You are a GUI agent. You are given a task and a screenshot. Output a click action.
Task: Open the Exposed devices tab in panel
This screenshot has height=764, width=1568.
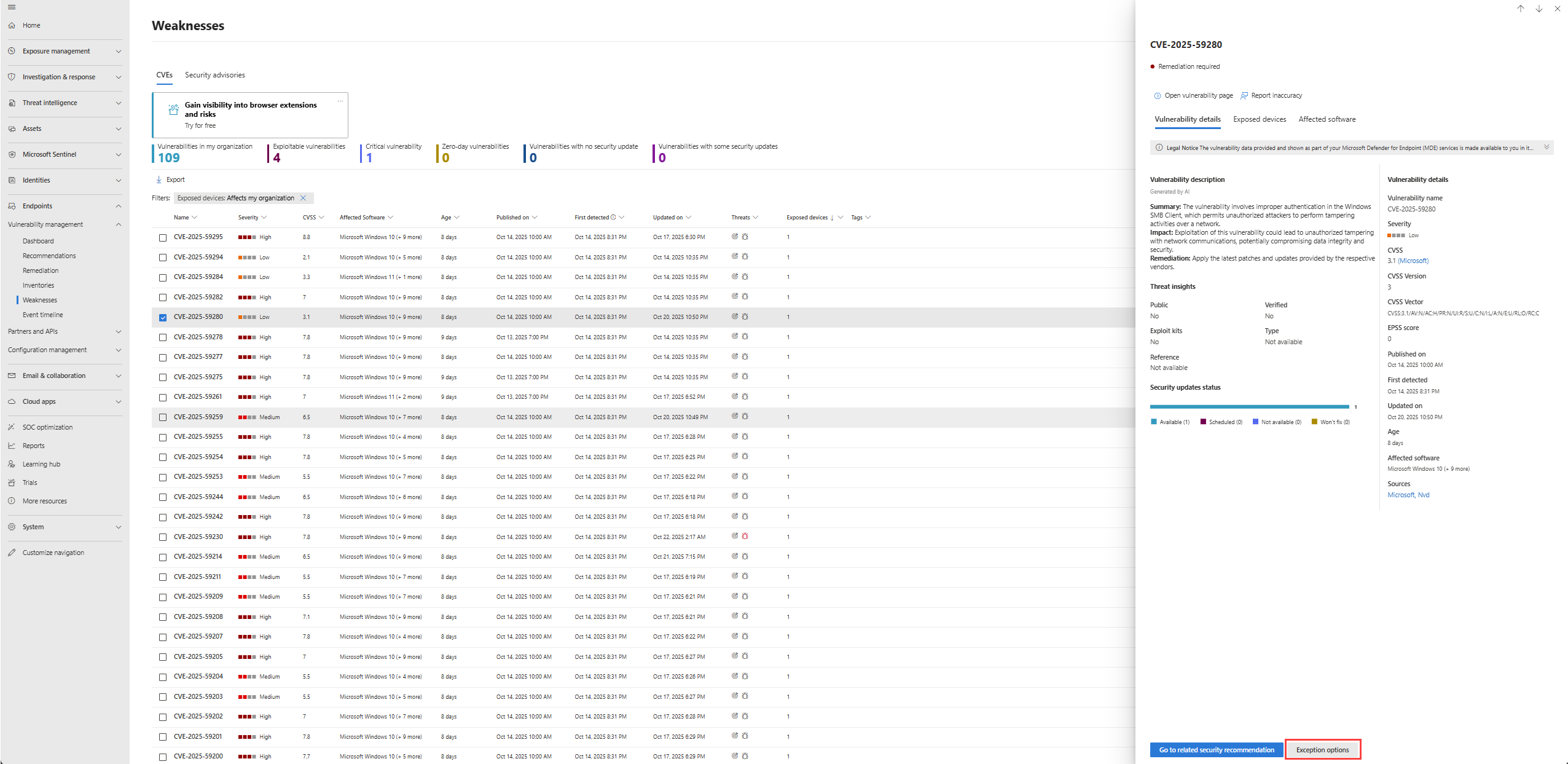point(1259,119)
